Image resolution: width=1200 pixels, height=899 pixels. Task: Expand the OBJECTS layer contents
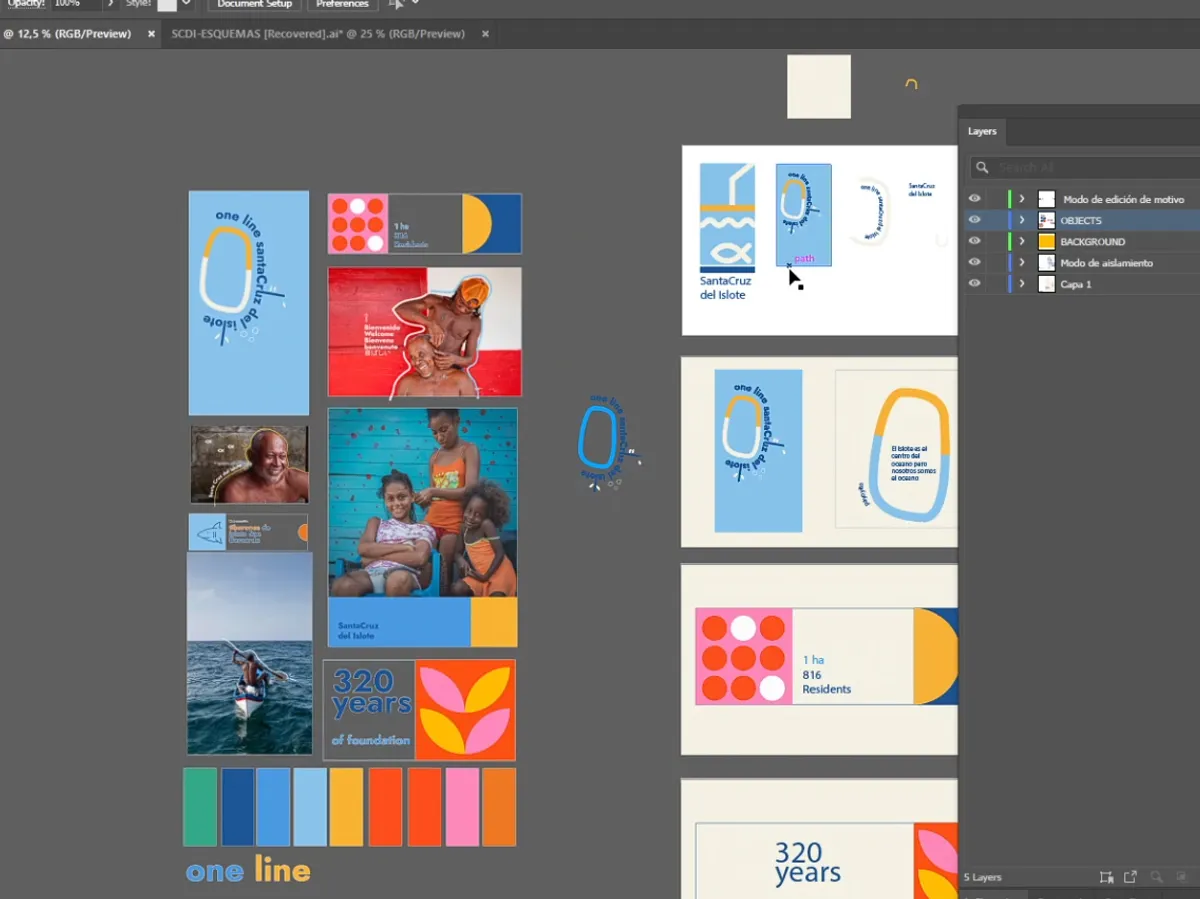(x=1021, y=220)
